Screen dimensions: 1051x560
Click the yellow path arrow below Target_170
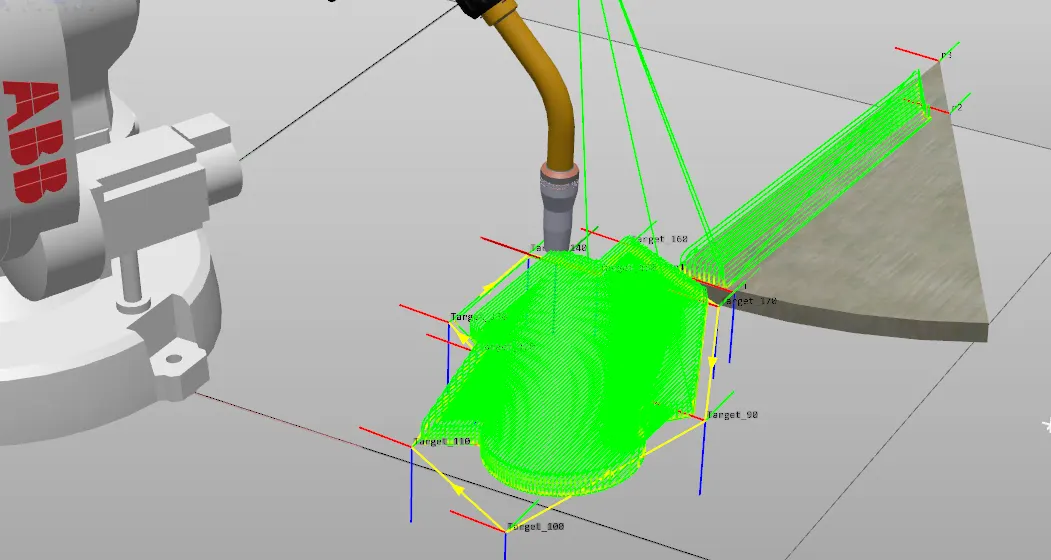point(713,362)
